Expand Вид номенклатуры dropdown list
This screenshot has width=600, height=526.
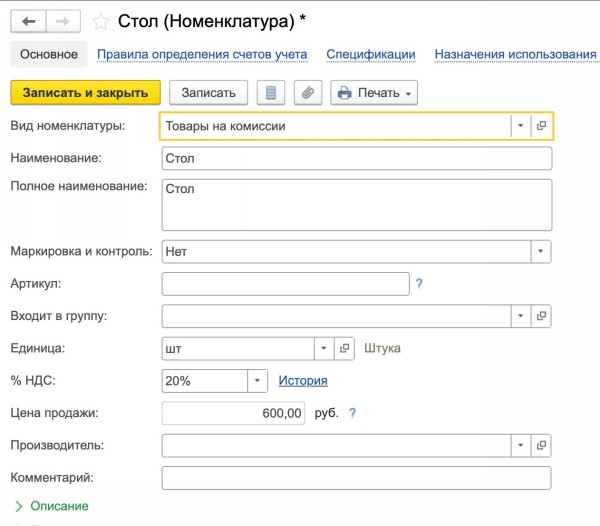pyautogui.click(x=520, y=126)
